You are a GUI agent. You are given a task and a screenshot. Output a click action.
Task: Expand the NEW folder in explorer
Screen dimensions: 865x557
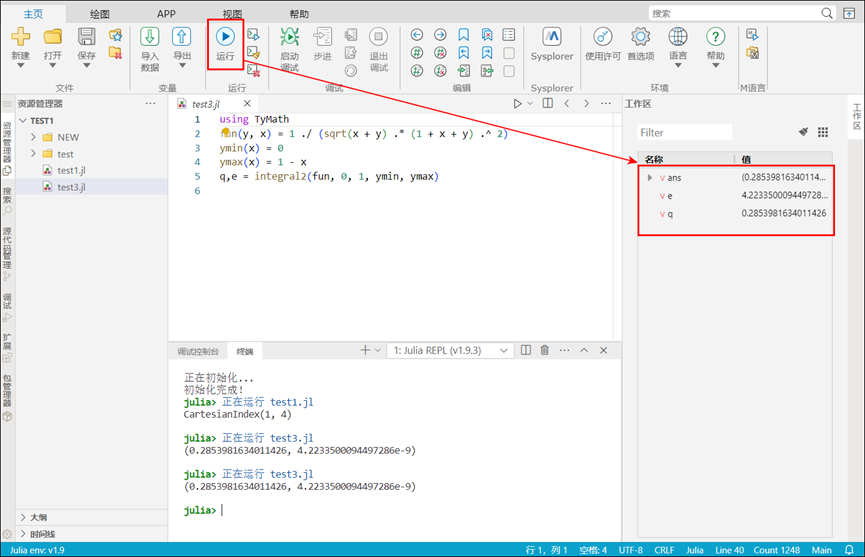33,137
